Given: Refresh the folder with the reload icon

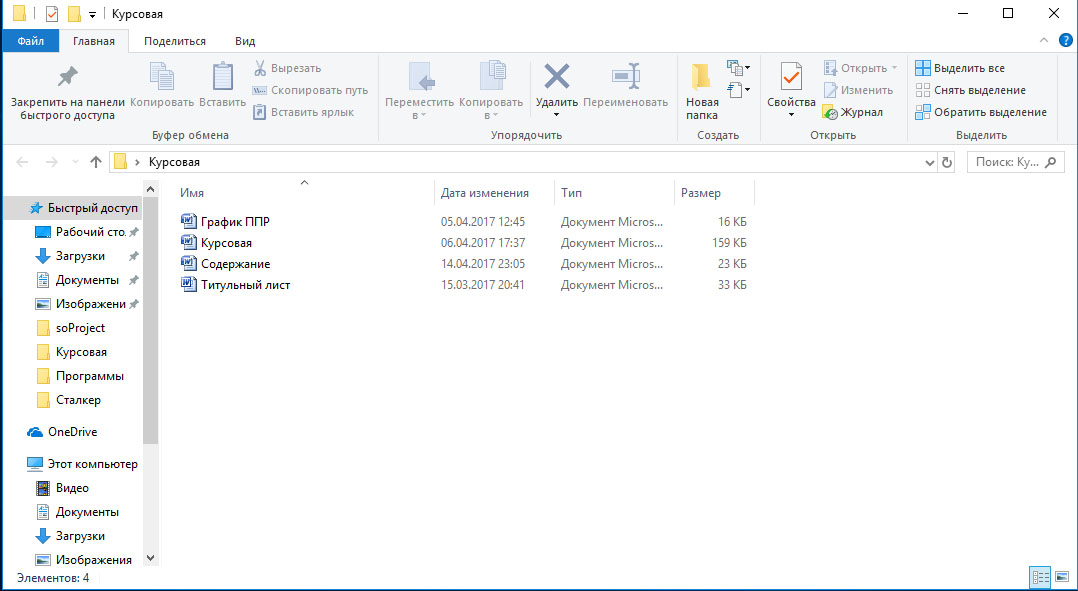Looking at the screenshot, I should pos(947,162).
